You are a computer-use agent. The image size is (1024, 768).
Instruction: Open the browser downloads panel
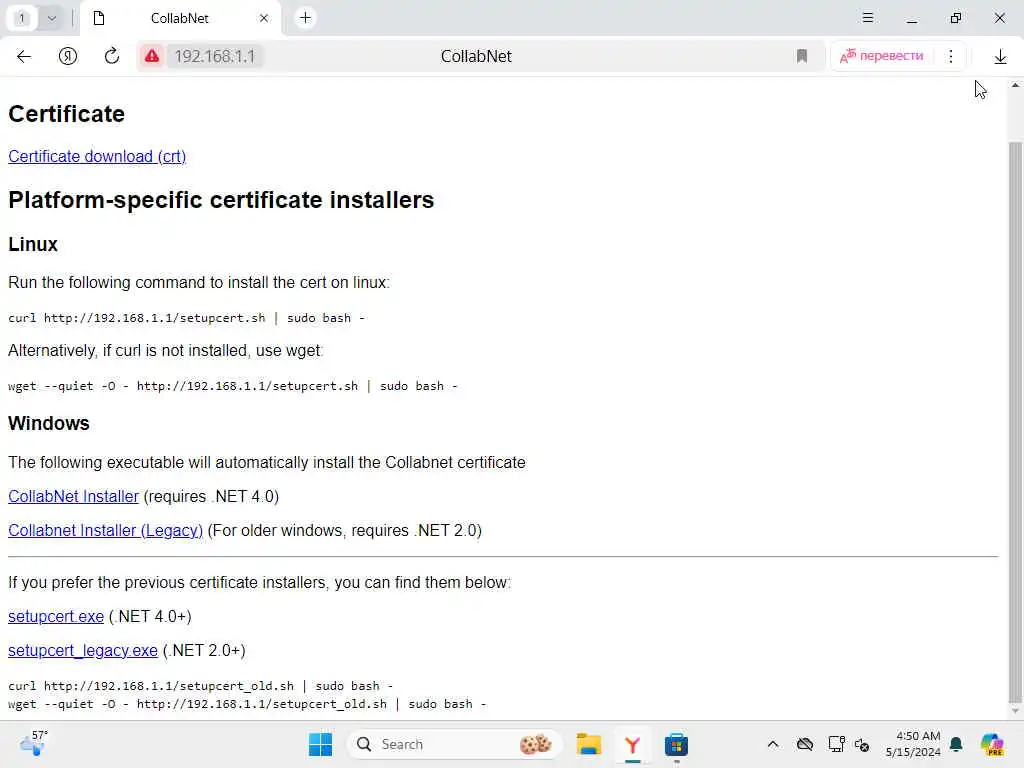click(1000, 57)
